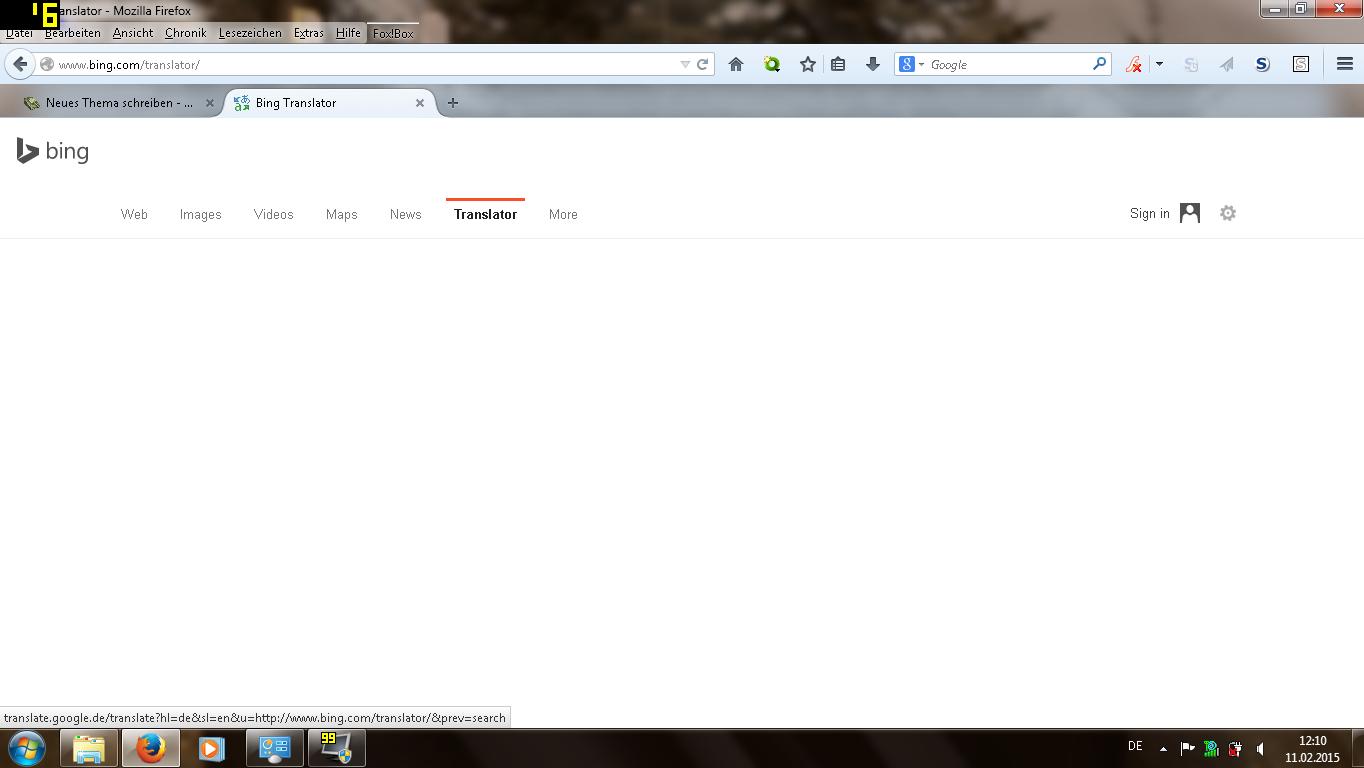Open the downloads arrow icon
Screen dimensions: 1364x768
[872, 64]
